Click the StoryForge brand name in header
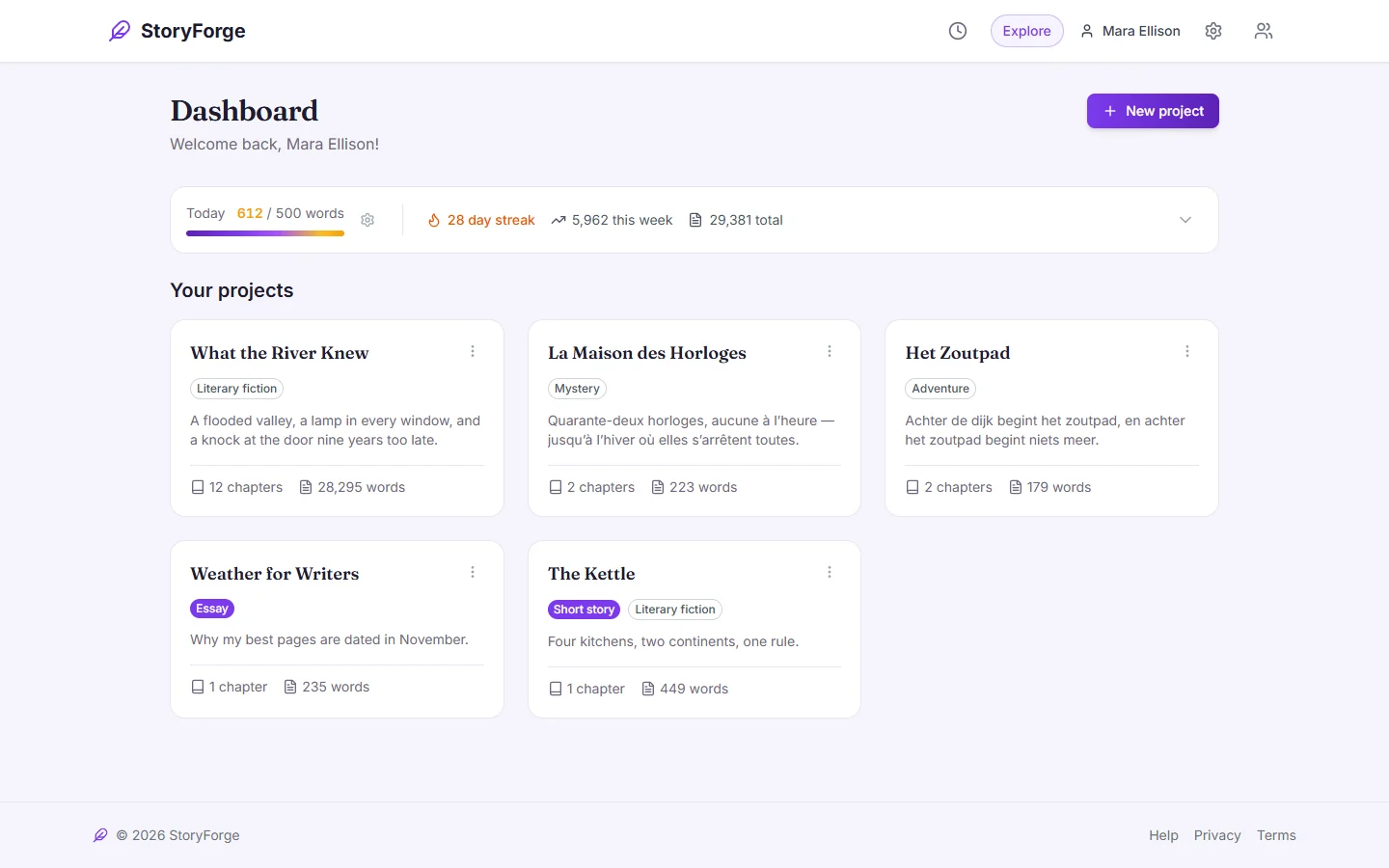 tap(193, 31)
